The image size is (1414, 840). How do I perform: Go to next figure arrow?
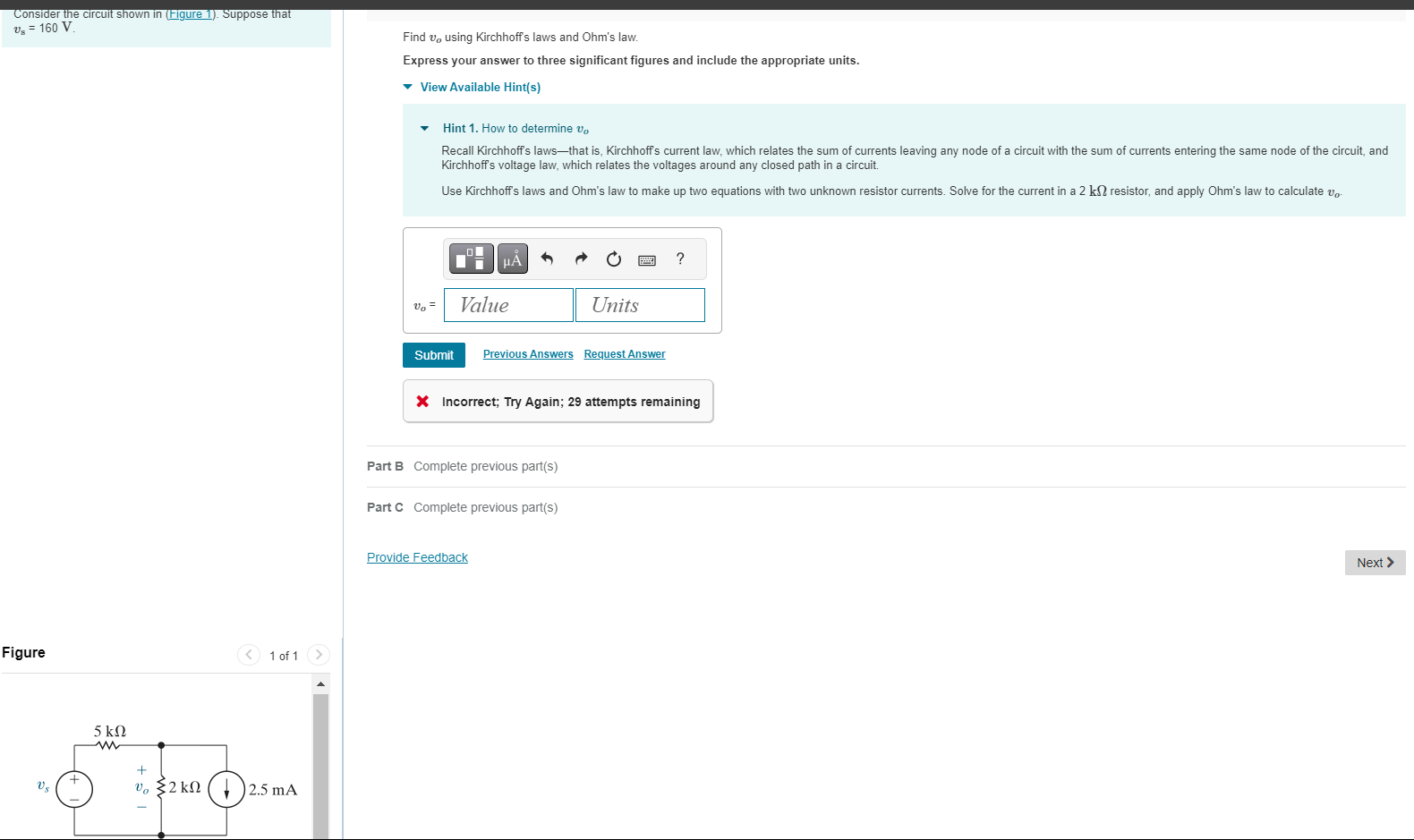[x=319, y=655]
